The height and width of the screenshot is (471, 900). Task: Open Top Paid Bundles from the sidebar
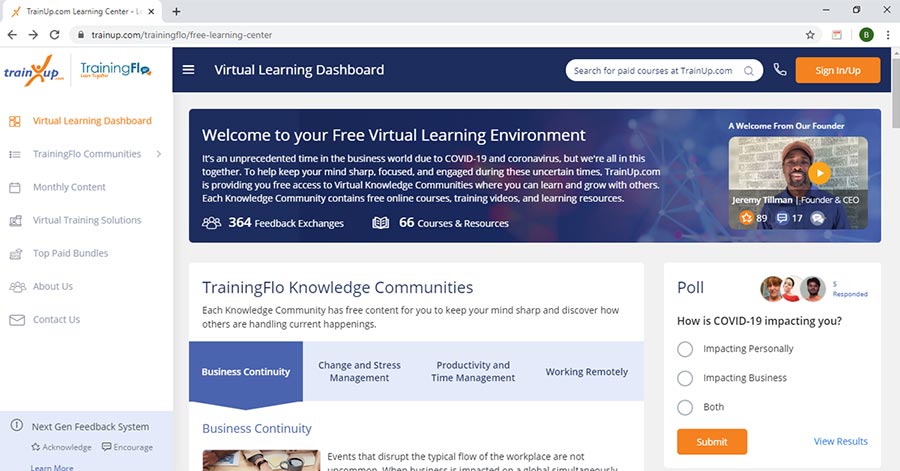pos(71,253)
